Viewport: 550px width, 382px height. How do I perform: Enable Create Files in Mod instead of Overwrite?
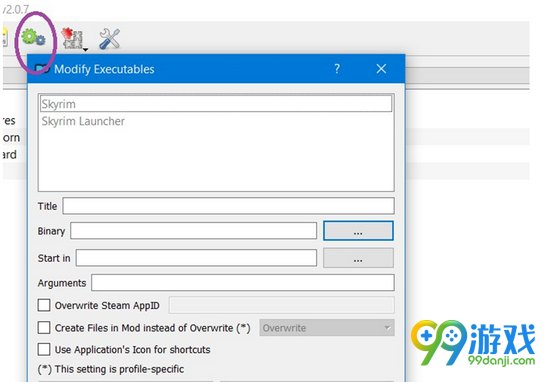click(44, 328)
